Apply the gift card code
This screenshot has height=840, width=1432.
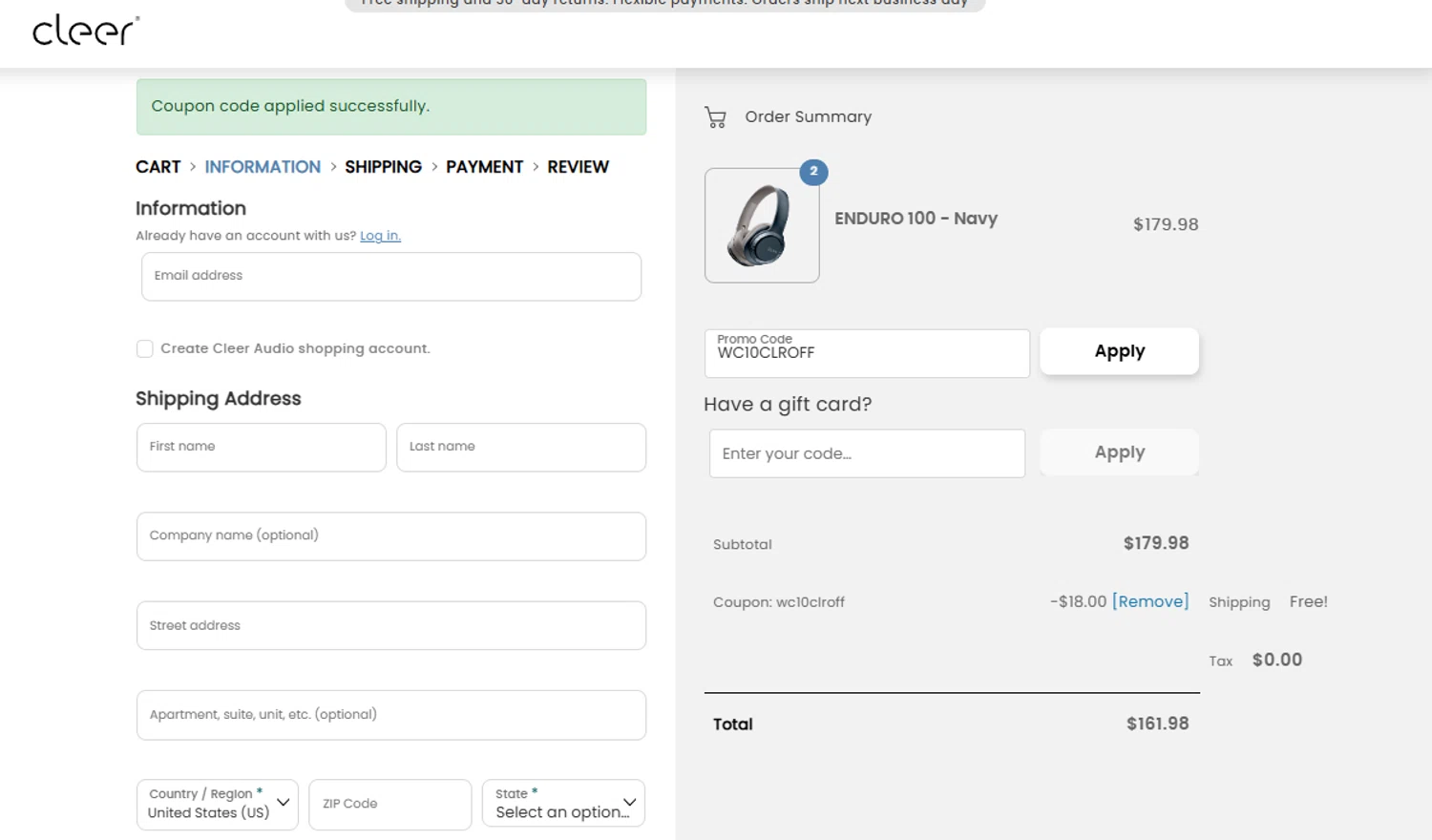coord(1119,452)
